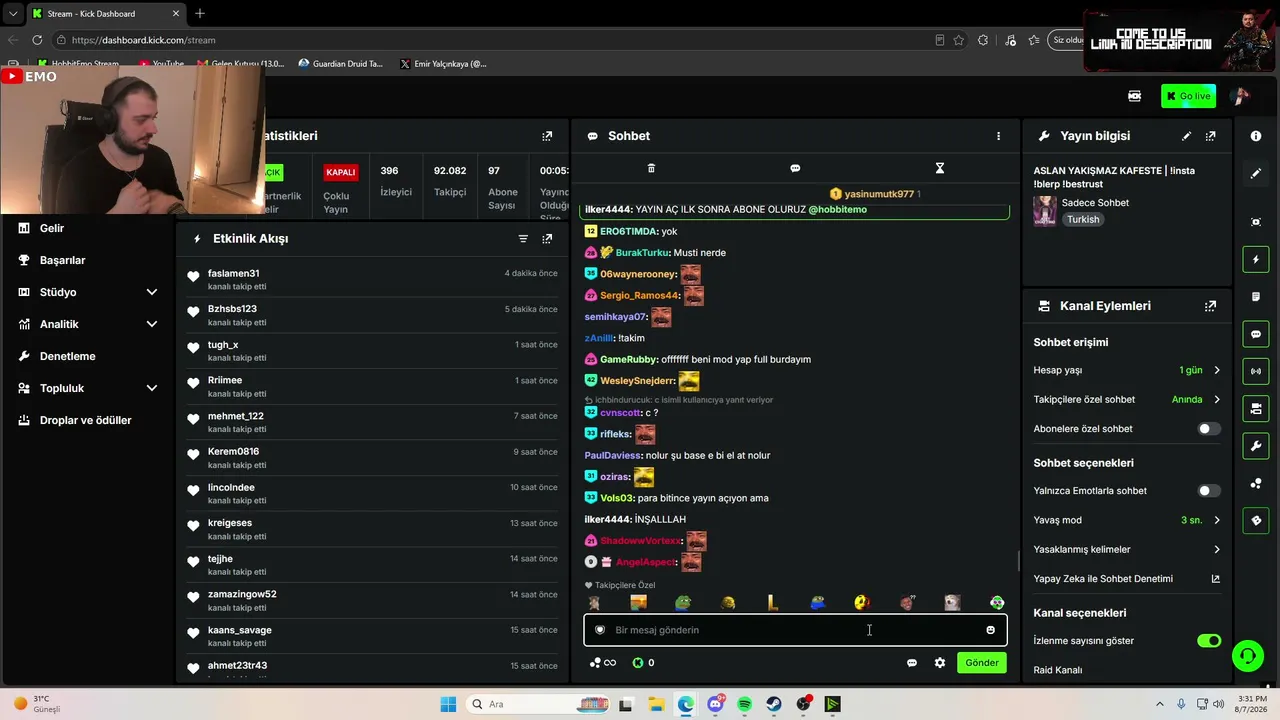This screenshot has height=720, width=1280.
Task: Click the broadcast signal icon in right sidebar
Action: click(x=1256, y=371)
